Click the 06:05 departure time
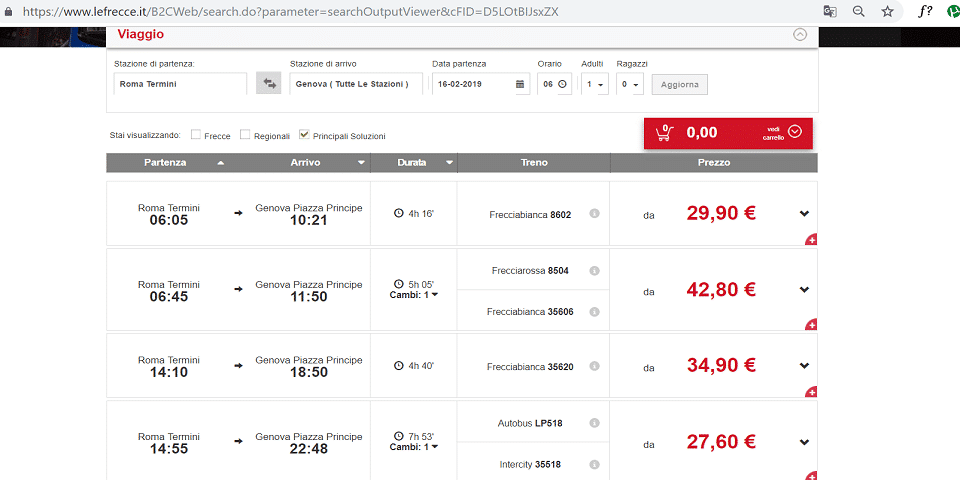The width and height of the screenshot is (960, 480). click(169, 220)
